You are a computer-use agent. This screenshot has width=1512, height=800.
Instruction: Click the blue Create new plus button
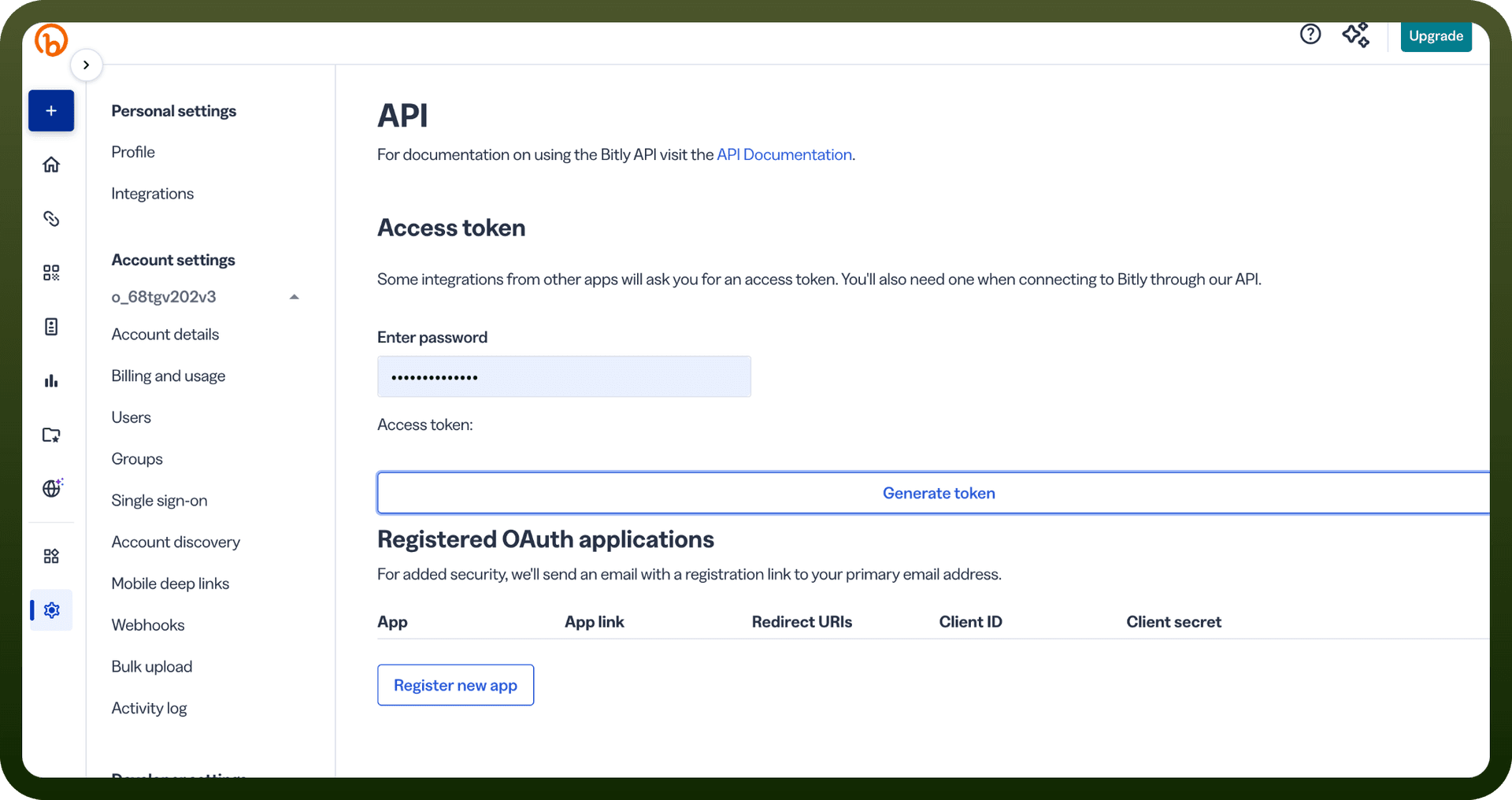51,111
